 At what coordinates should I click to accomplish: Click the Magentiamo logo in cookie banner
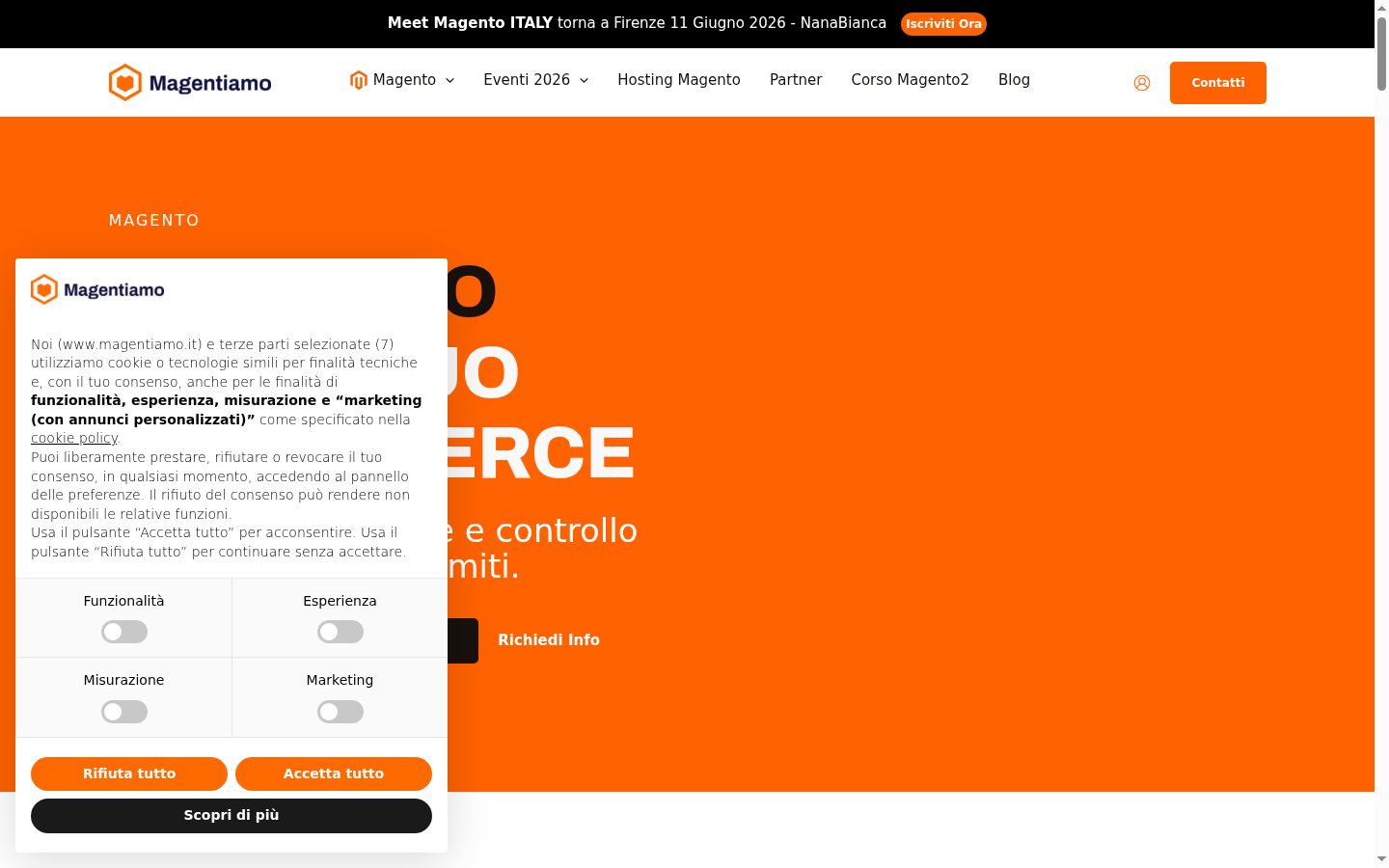97,289
